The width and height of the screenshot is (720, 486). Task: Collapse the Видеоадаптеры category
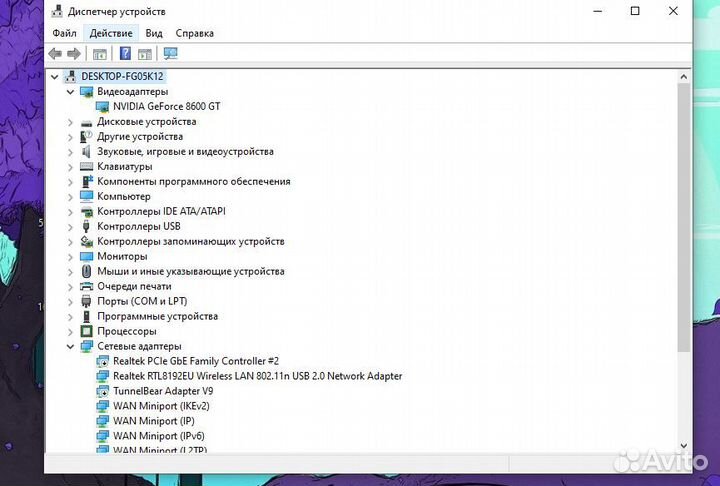click(x=70, y=92)
